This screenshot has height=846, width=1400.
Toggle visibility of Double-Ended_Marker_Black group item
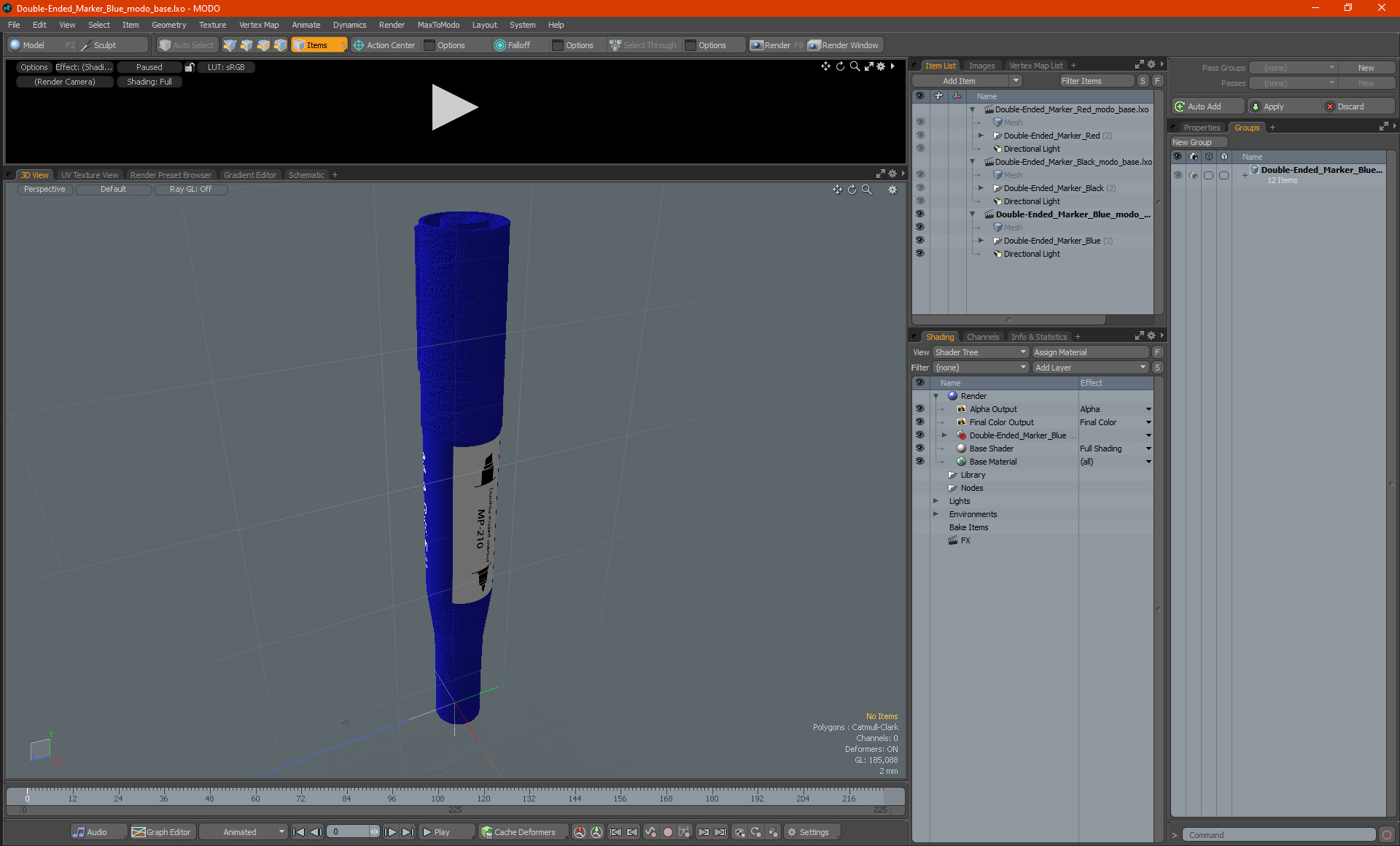coord(919,188)
